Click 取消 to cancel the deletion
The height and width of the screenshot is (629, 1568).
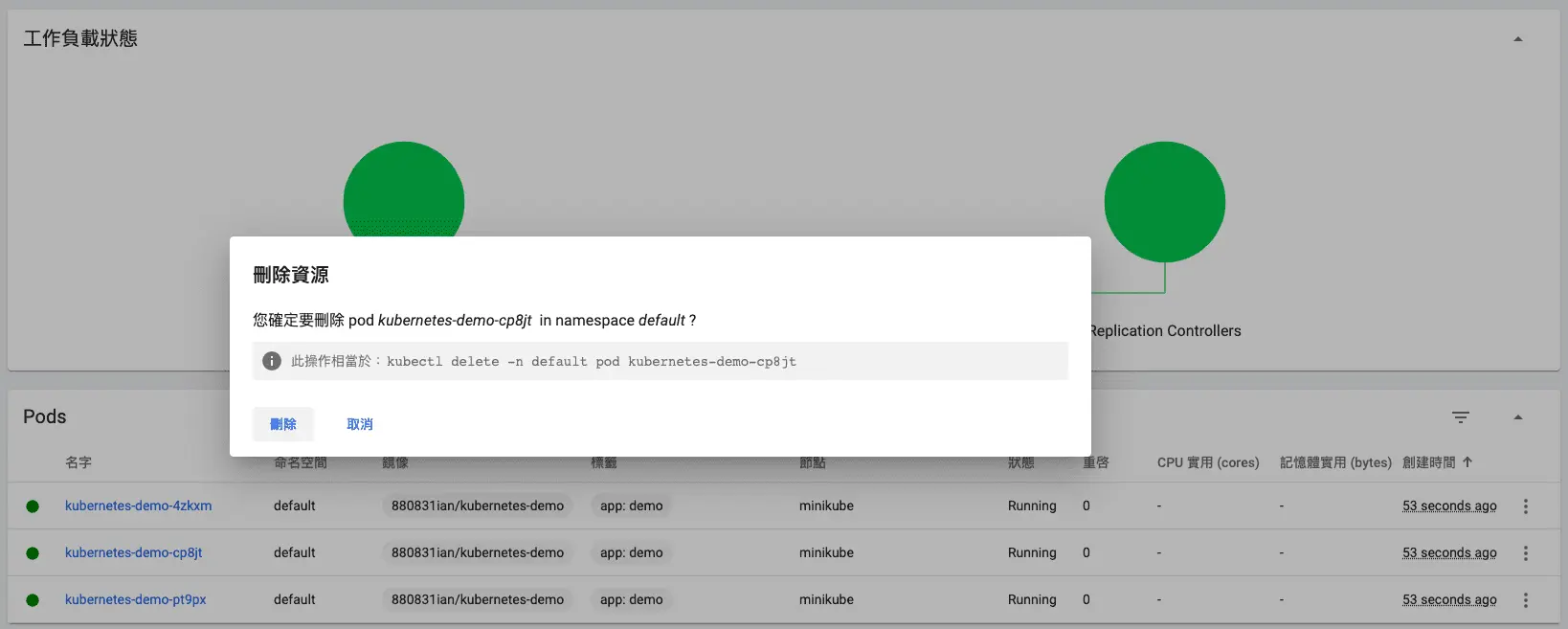tap(360, 424)
